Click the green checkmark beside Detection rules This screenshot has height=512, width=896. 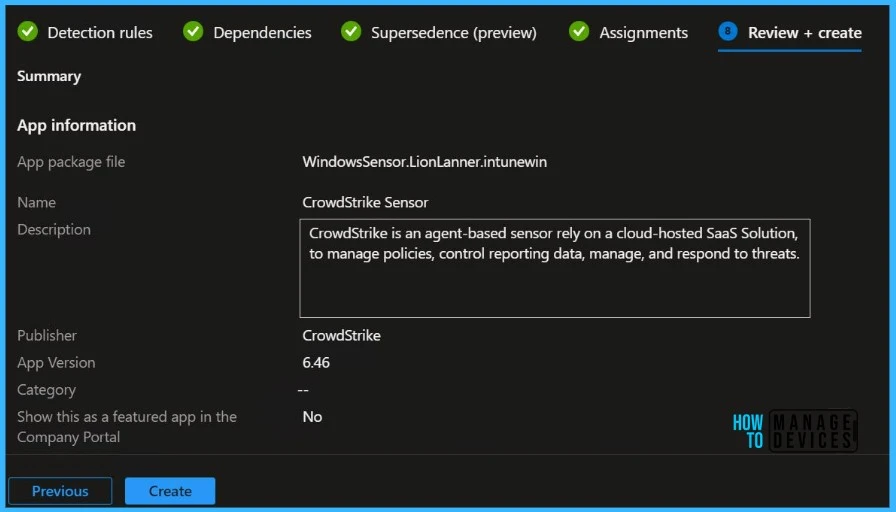(x=28, y=32)
